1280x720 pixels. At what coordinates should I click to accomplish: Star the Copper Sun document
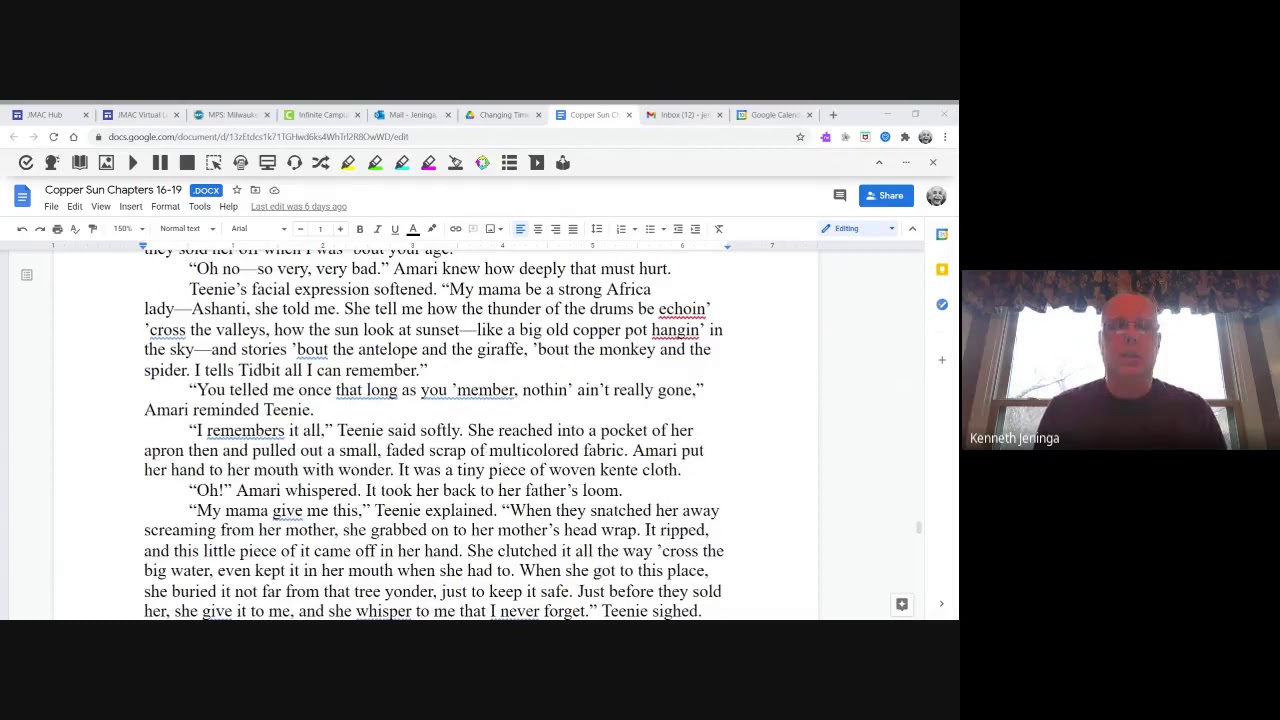point(237,190)
